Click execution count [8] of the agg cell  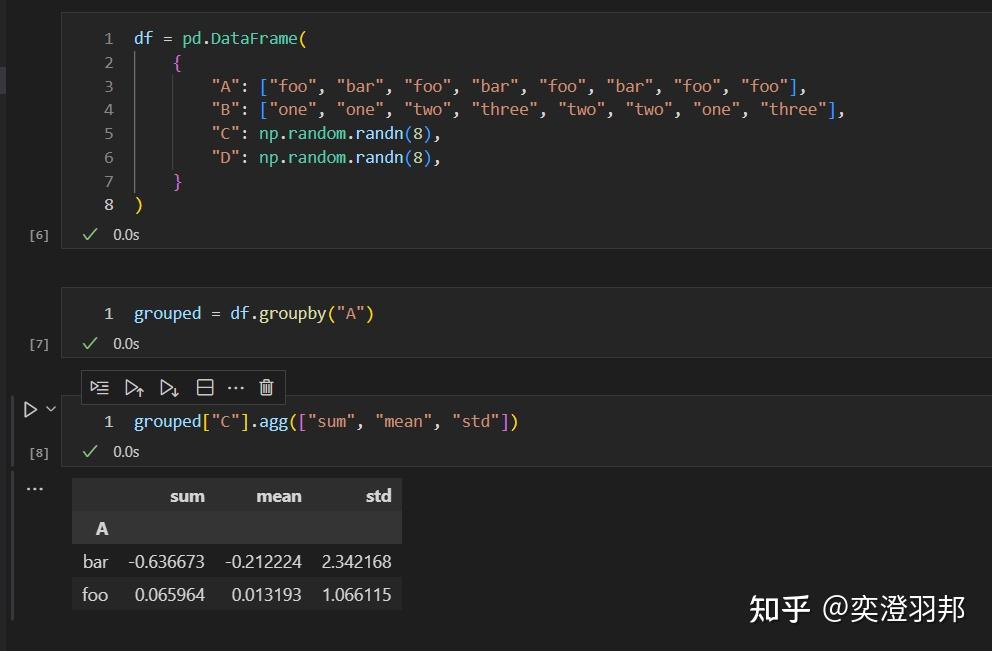(x=38, y=451)
